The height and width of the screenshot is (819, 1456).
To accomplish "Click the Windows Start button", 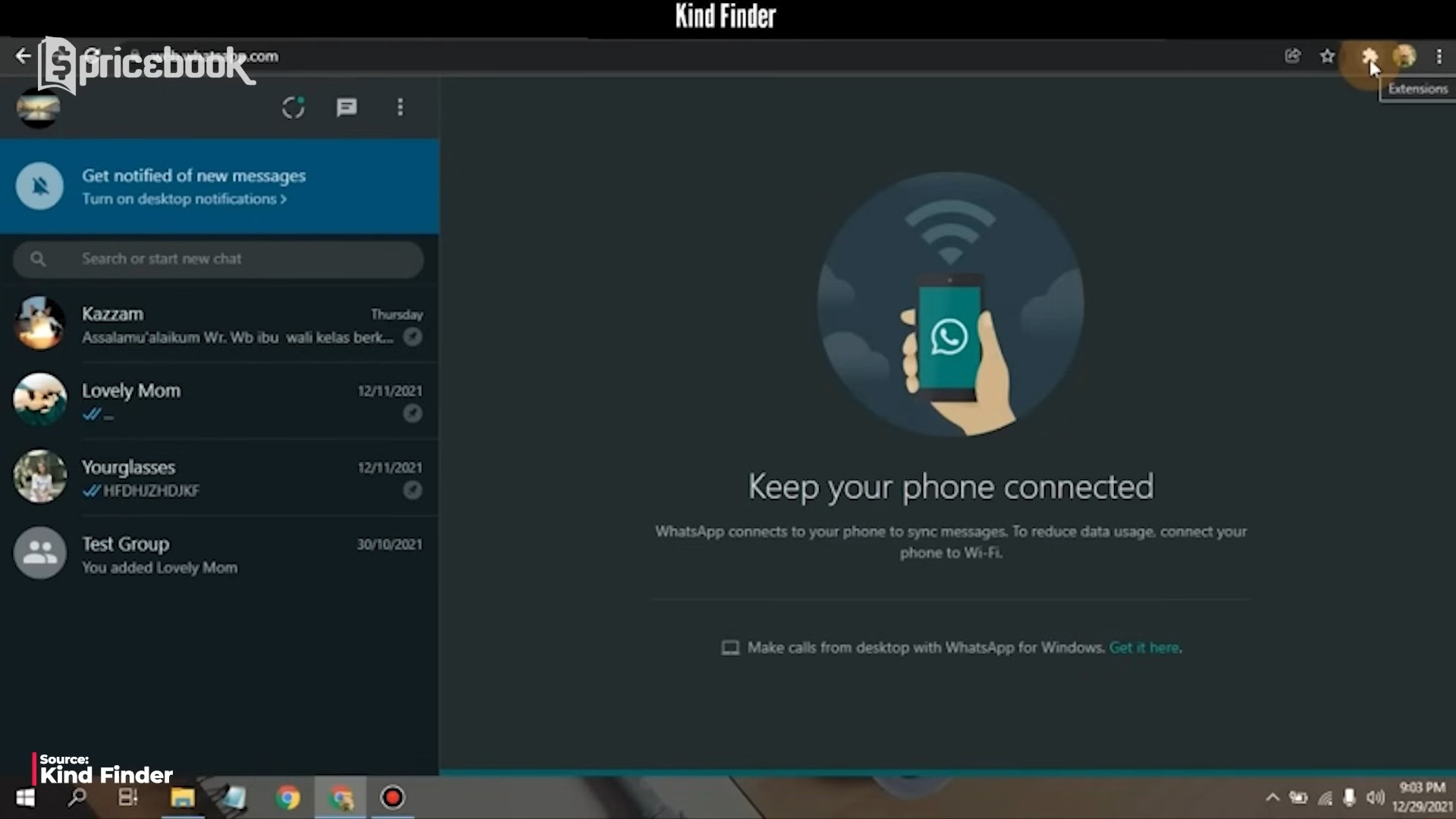I will 26,798.
